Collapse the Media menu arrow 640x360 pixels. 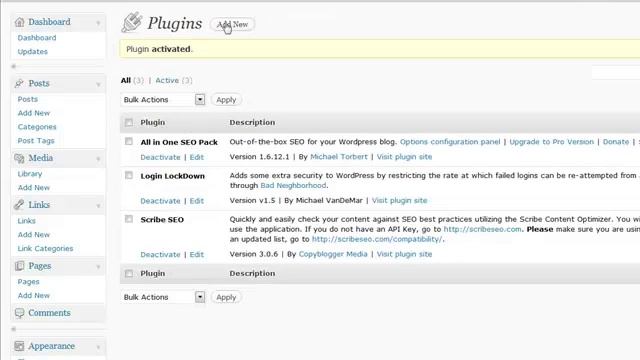pos(98,159)
